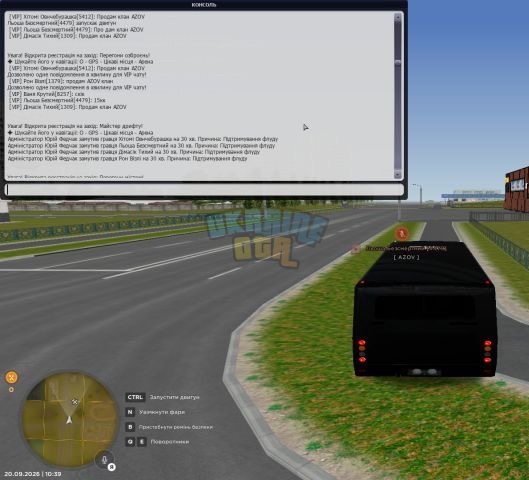The image size is (529, 480).
Task: Click the small circle icon under the orange tools icon
Action: point(11,390)
